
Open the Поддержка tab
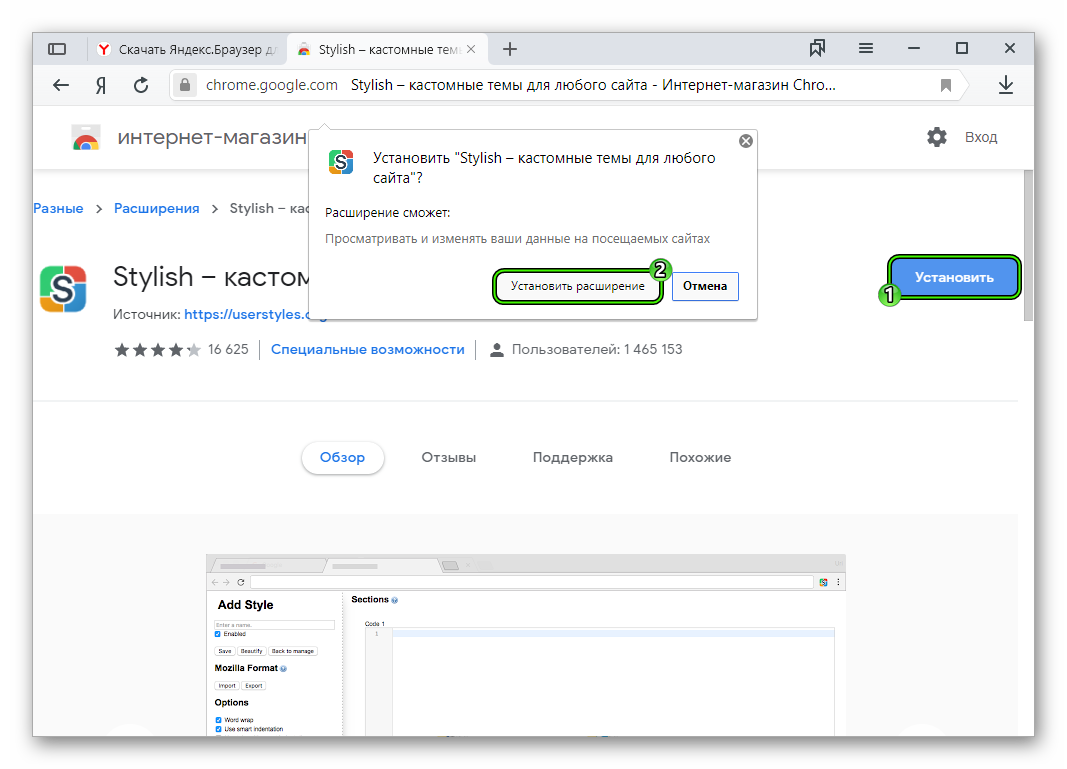coord(573,457)
